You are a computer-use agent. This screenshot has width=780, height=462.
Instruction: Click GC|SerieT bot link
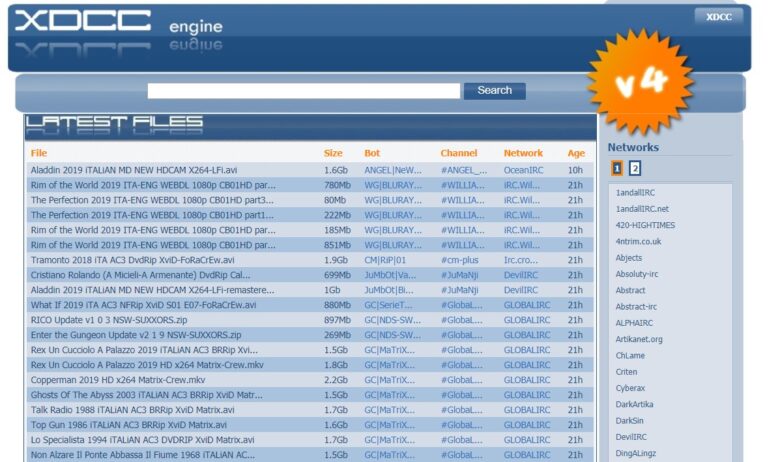[x=389, y=304]
